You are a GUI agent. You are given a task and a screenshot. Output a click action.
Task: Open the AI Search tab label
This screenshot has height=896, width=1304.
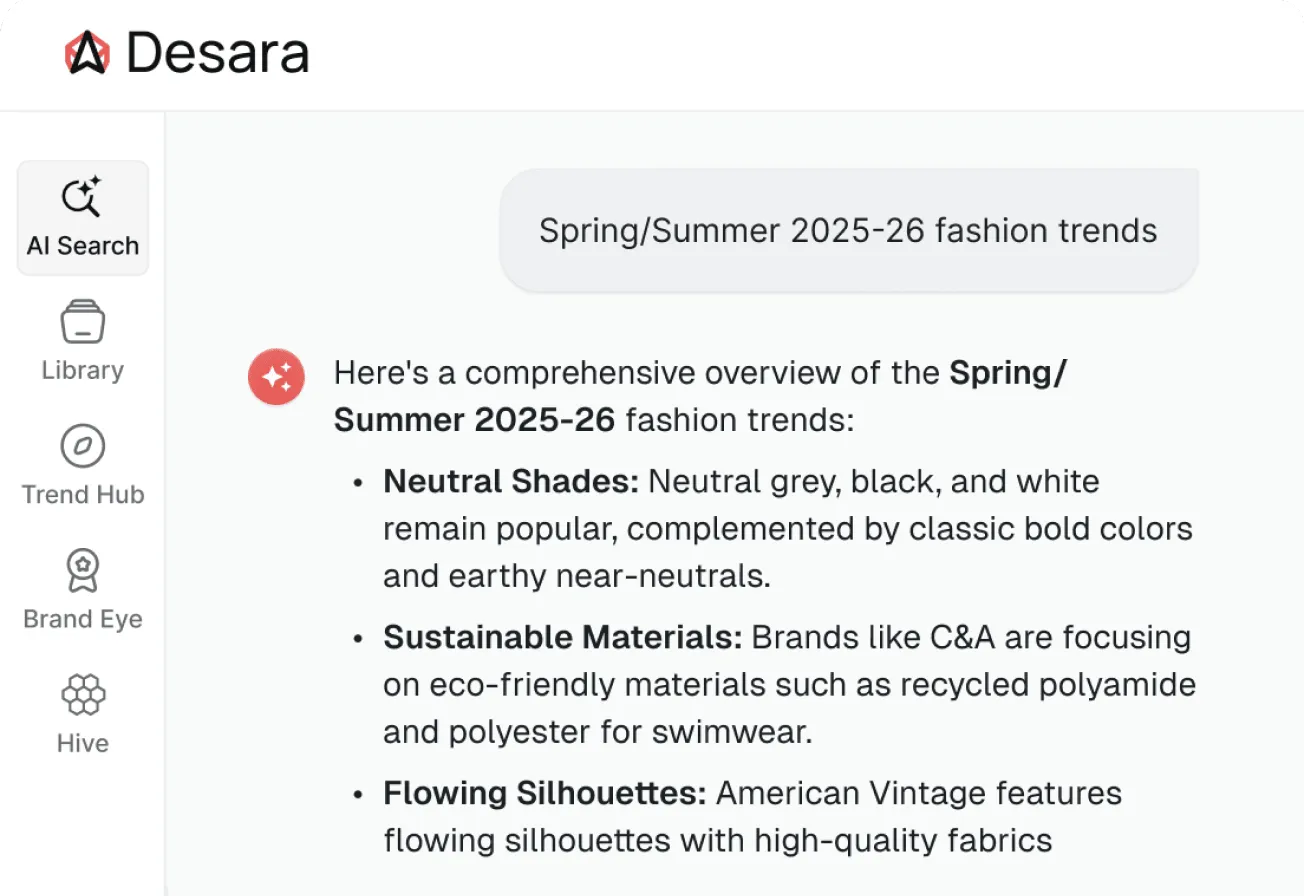83,246
